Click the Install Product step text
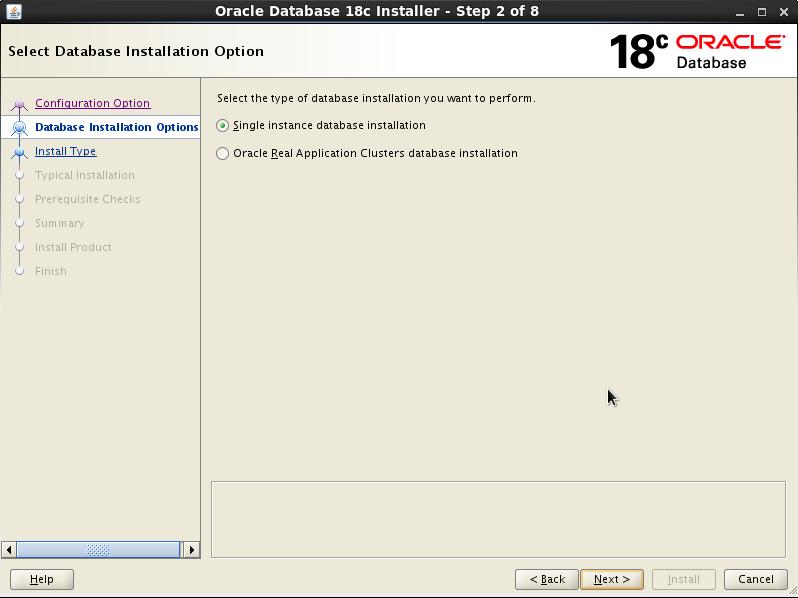 [x=73, y=247]
